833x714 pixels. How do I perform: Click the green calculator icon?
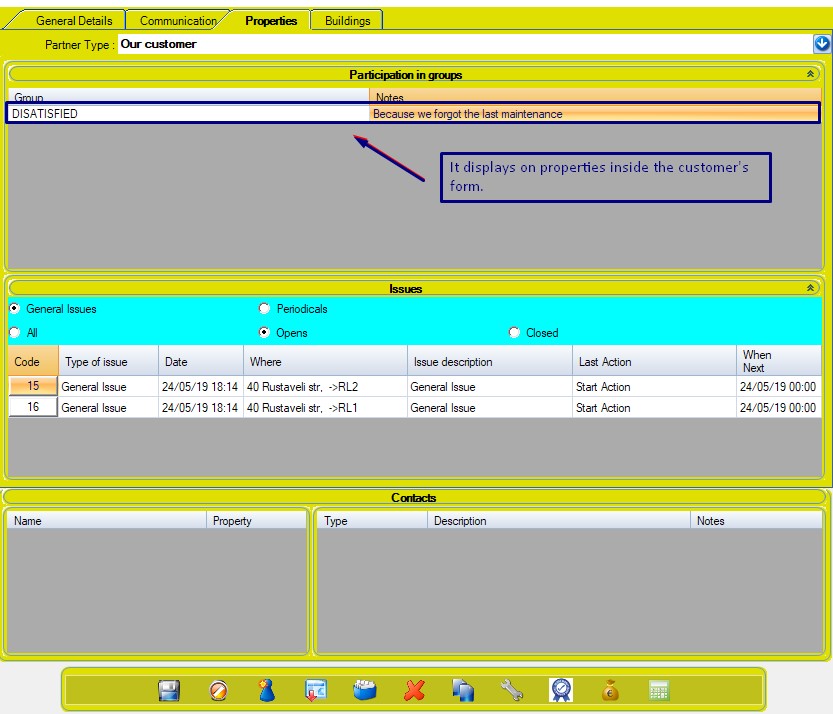click(x=658, y=690)
